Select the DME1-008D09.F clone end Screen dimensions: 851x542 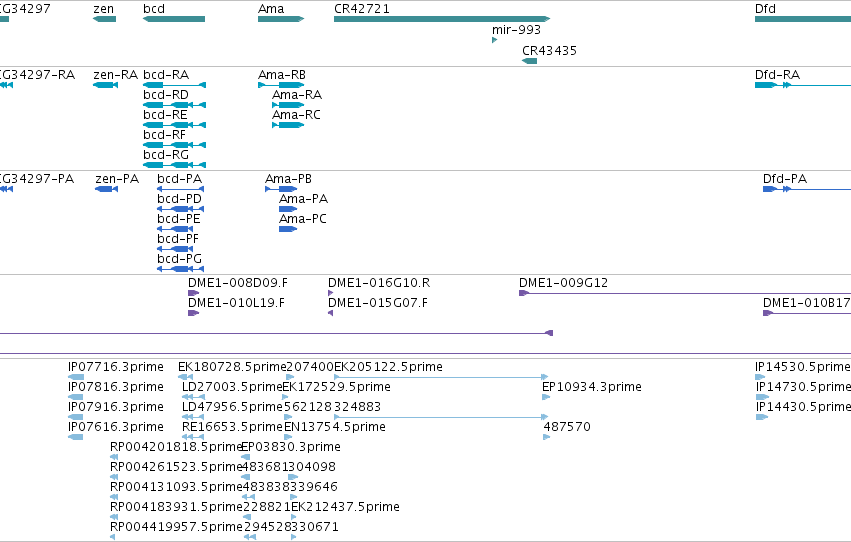click(x=193, y=293)
